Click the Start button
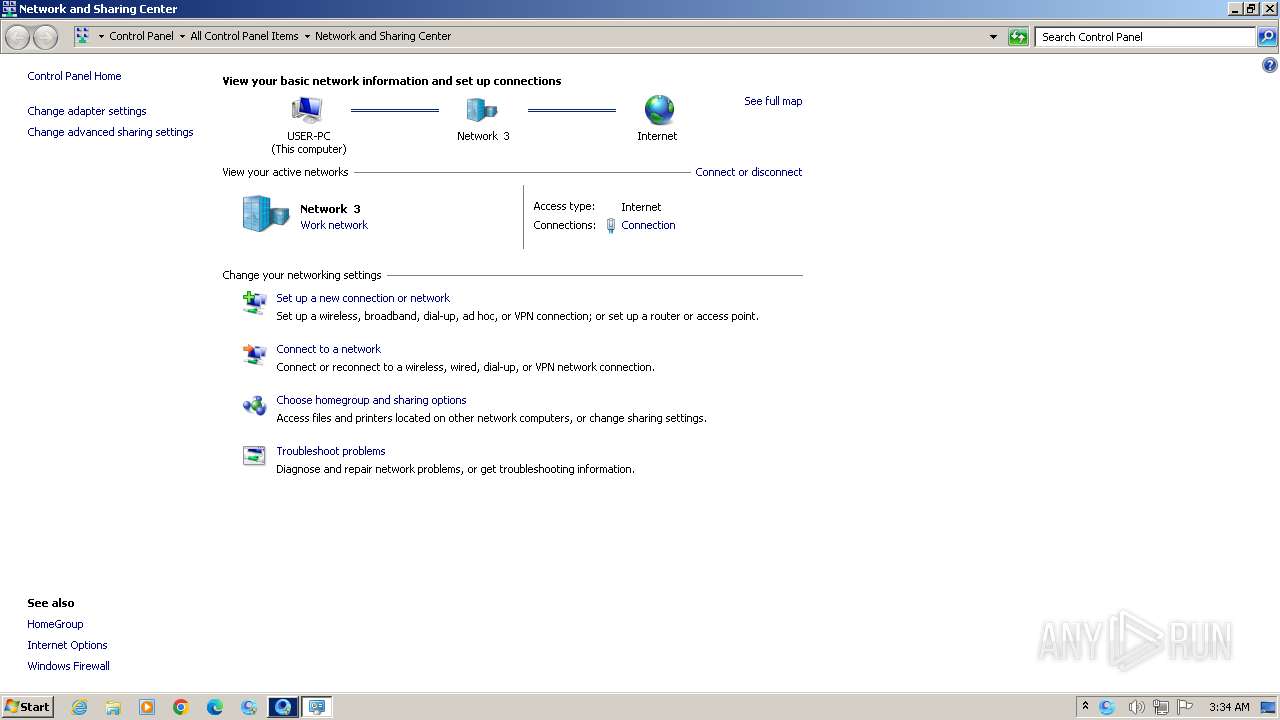 coord(27,707)
